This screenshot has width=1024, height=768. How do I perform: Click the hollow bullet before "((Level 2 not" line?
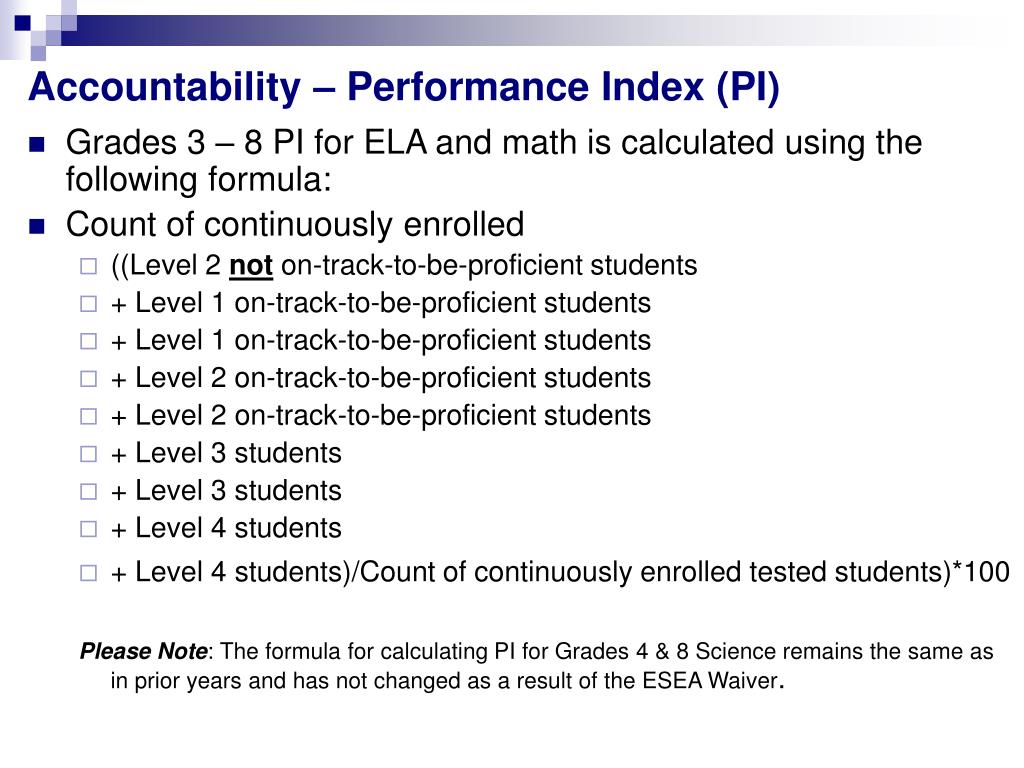tap(88, 266)
